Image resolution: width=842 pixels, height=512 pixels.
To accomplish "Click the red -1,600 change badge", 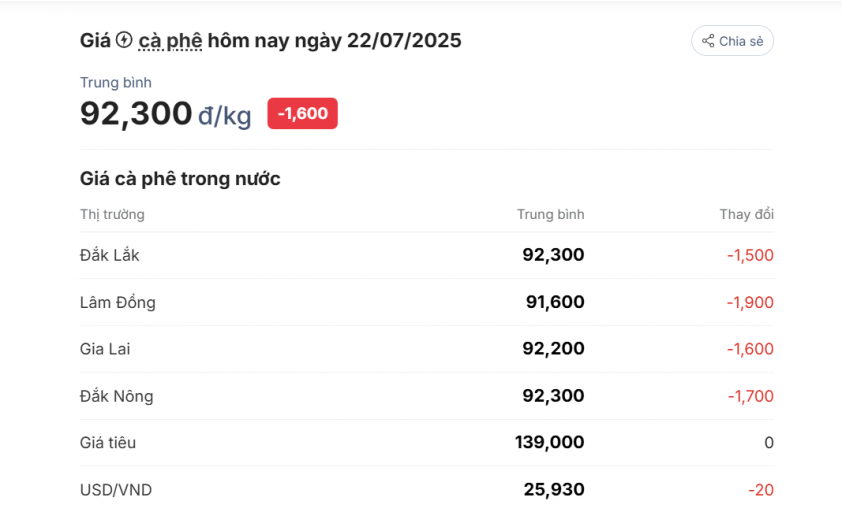I will point(302,113).
